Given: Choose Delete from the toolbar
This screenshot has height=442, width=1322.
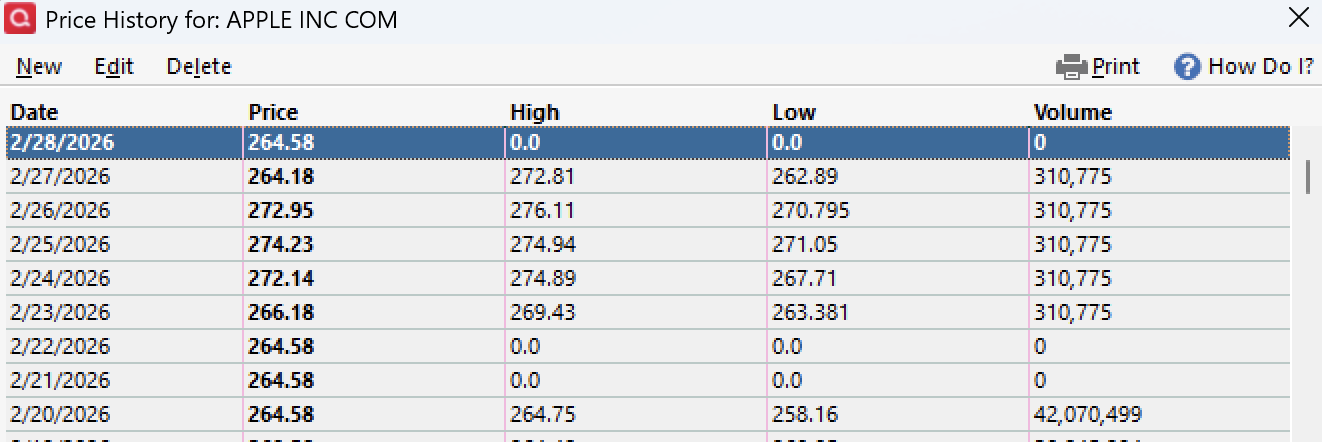Looking at the screenshot, I should [x=199, y=67].
